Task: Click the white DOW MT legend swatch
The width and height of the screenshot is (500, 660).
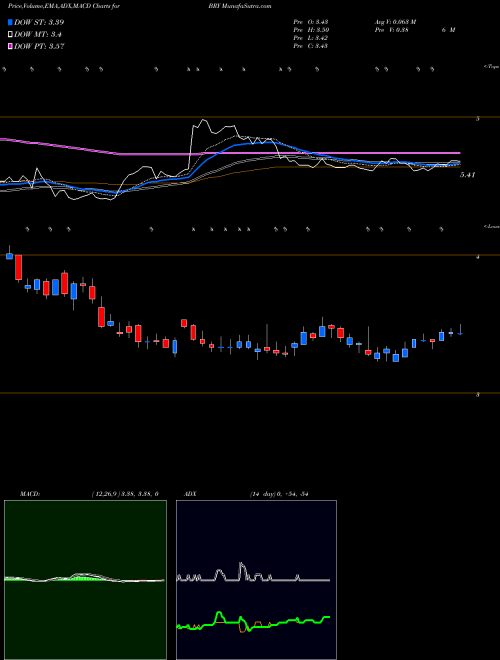Action: pos(10,35)
